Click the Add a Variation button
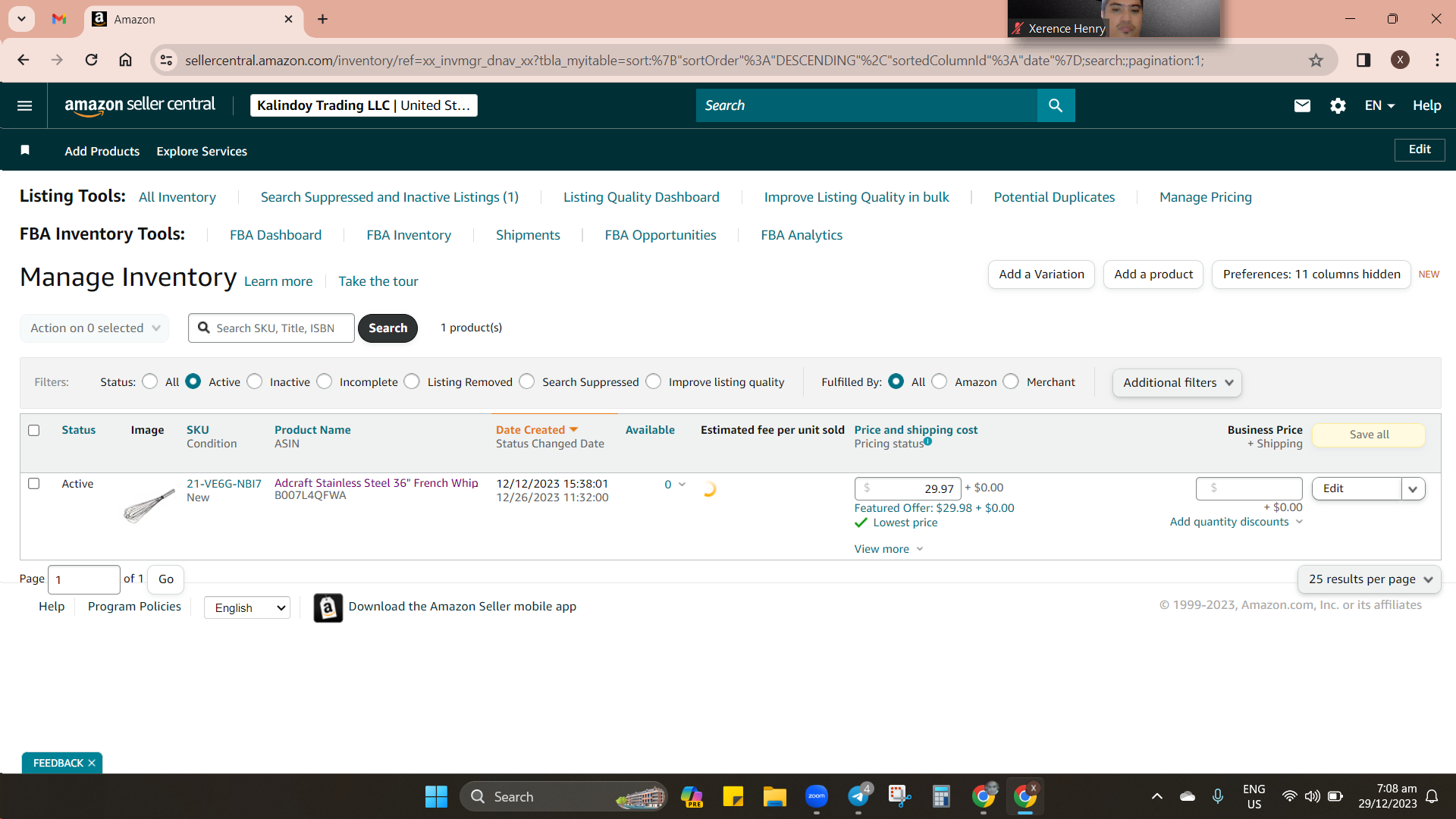The image size is (1456, 819). 1041,275
